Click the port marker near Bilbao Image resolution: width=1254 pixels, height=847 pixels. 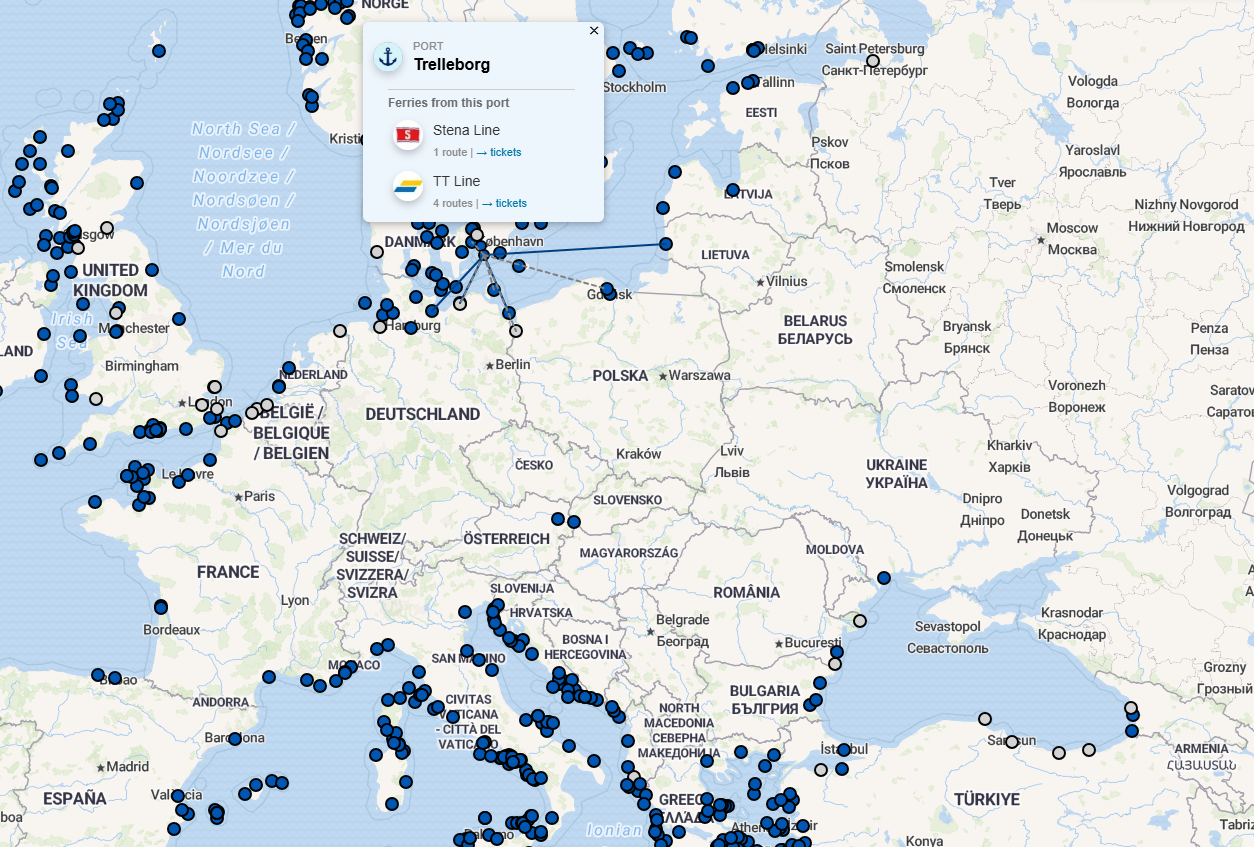98,675
